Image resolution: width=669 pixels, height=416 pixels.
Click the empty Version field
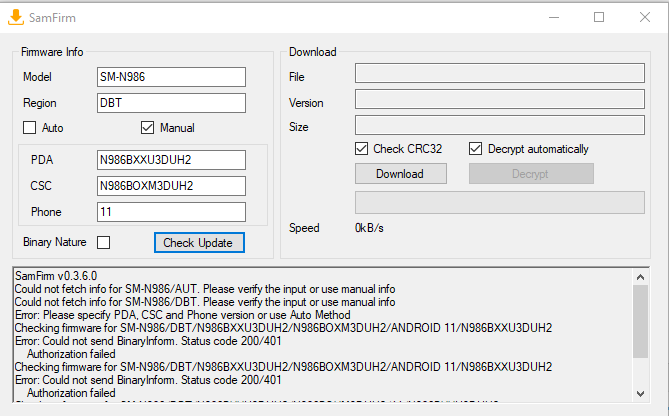pyautogui.click(x=500, y=99)
